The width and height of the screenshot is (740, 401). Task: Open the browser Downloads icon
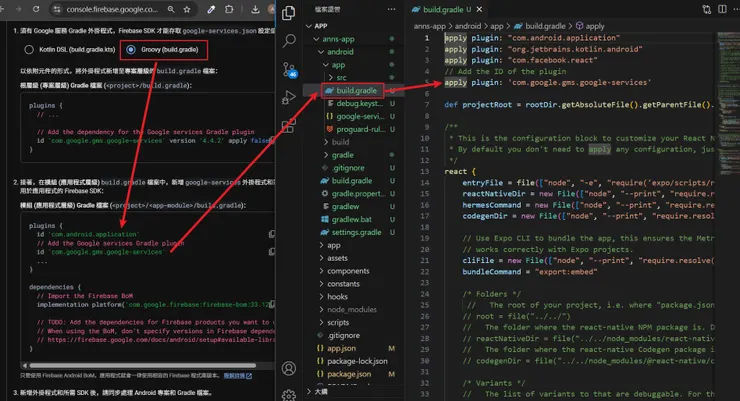coord(255,9)
